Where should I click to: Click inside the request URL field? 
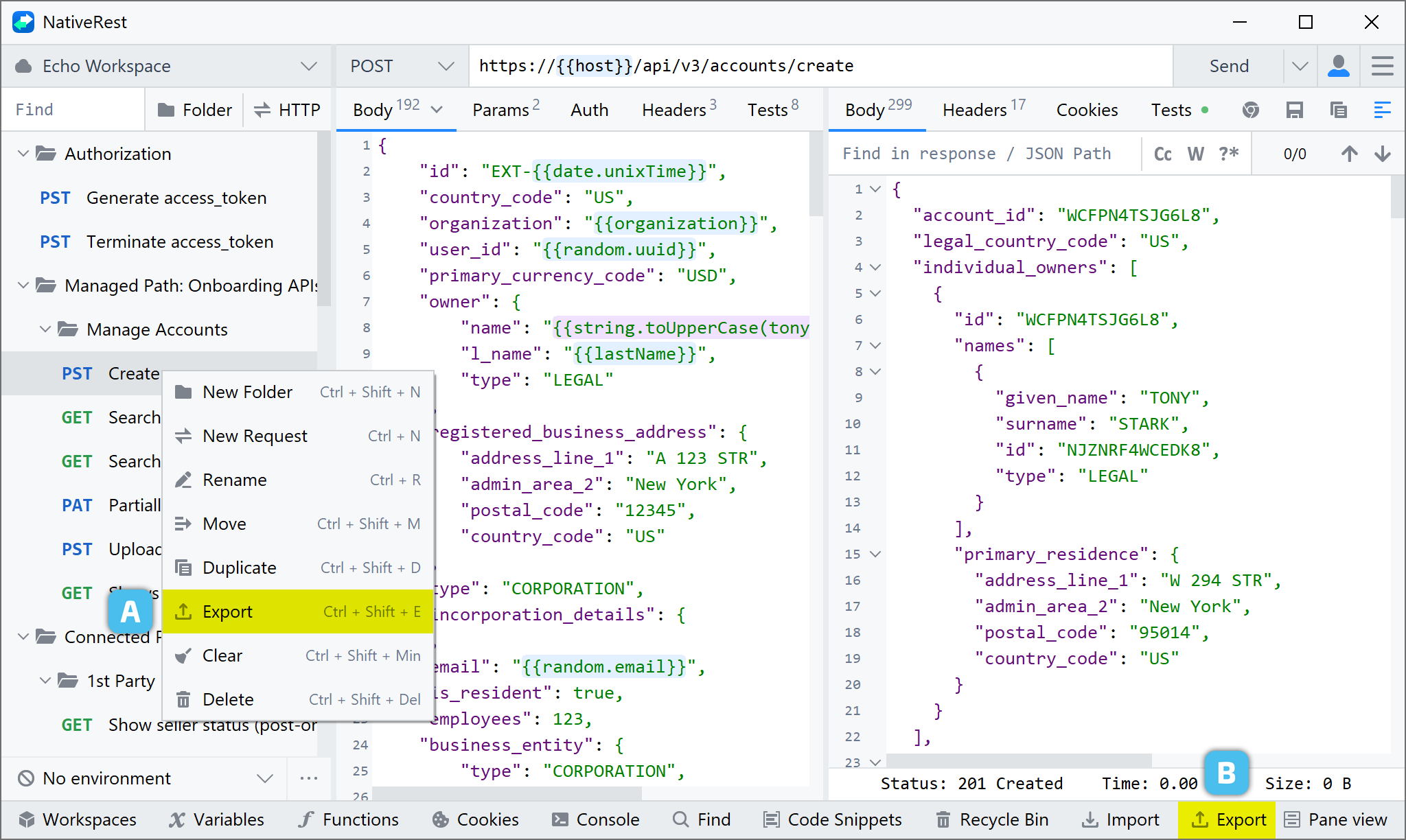(x=824, y=66)
